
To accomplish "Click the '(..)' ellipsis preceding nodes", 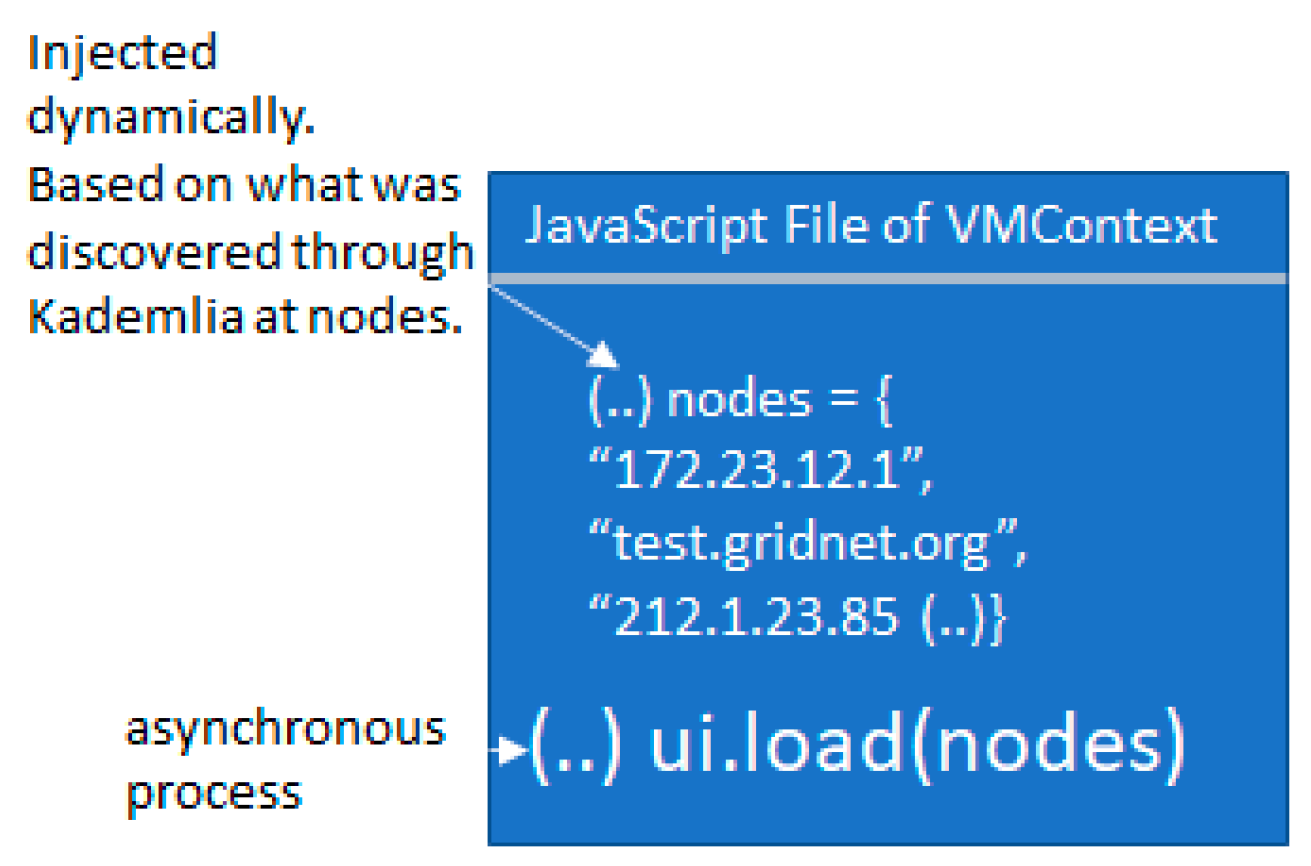I will [x=620, y=400].
